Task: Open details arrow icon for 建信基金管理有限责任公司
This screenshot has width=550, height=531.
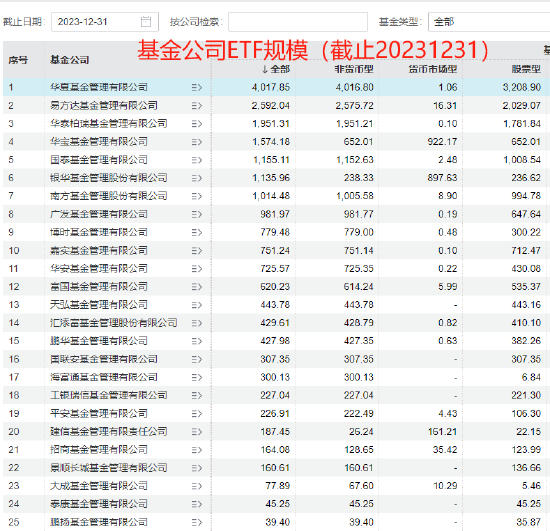Action: 197,432
